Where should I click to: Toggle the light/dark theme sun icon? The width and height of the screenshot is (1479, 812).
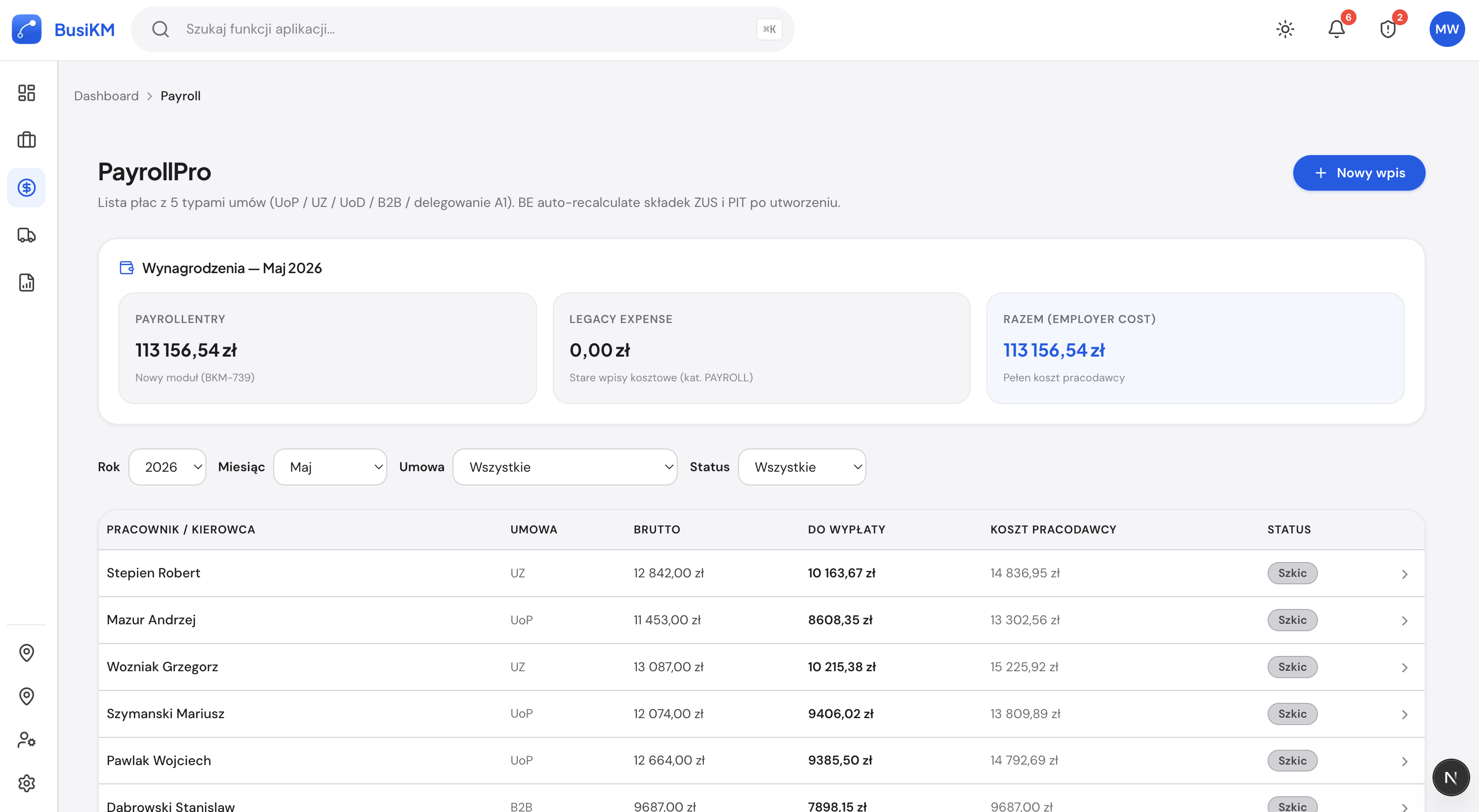1285,29
